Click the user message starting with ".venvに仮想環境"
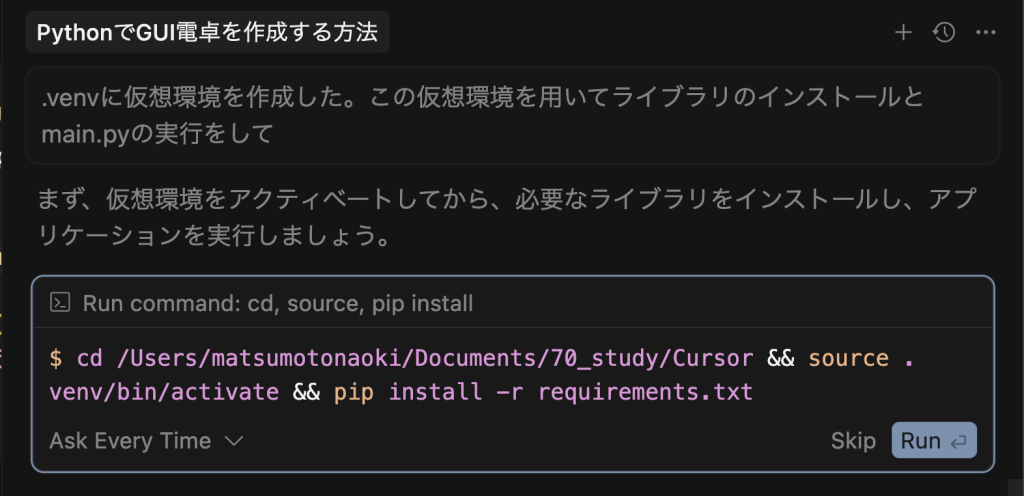This screenshot has height=496, width=1024. (x=480, y=98)
